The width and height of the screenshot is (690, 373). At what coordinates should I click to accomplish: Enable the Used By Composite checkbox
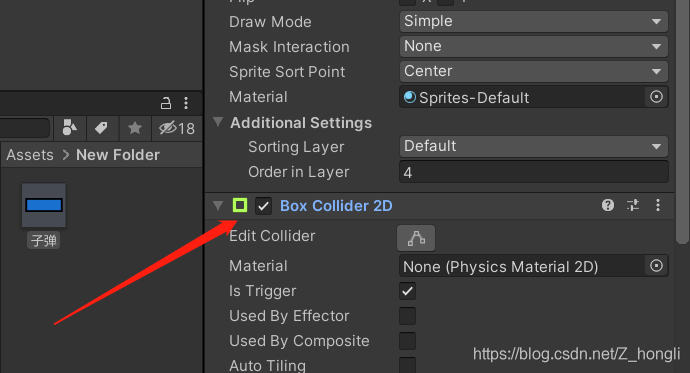[407, 341]
